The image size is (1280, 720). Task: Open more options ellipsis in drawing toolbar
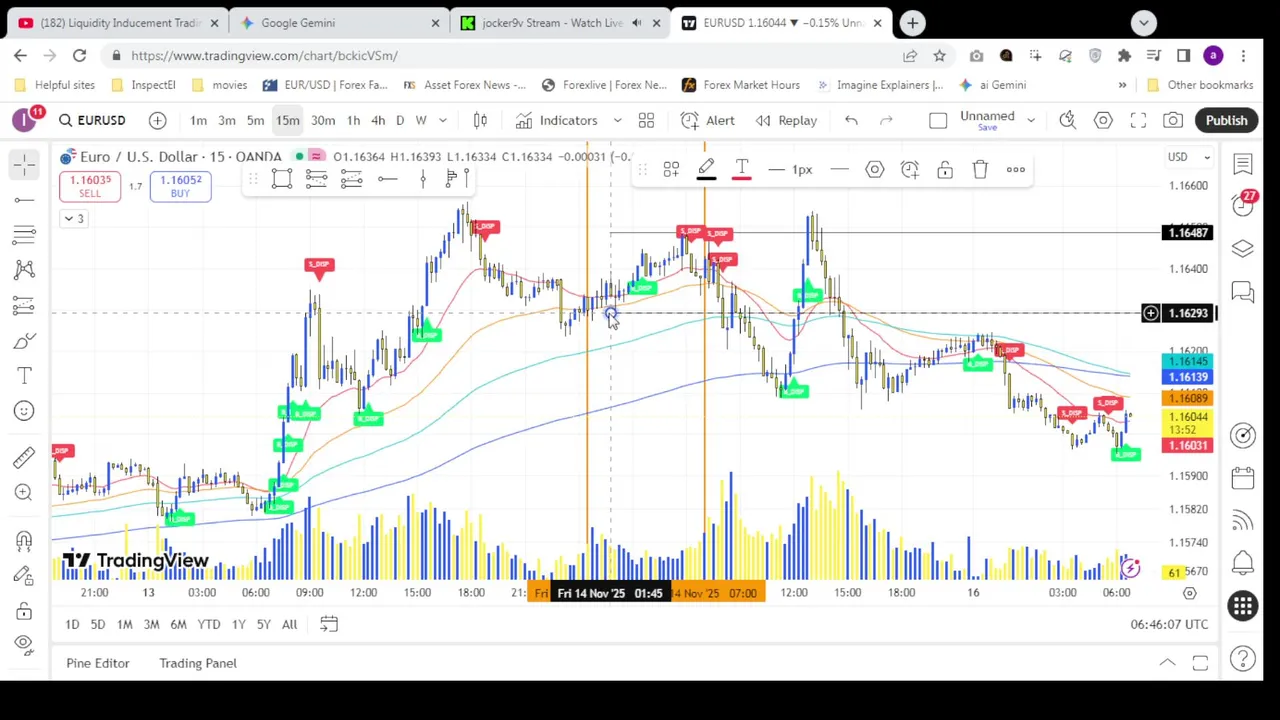tap(1015, 169)
